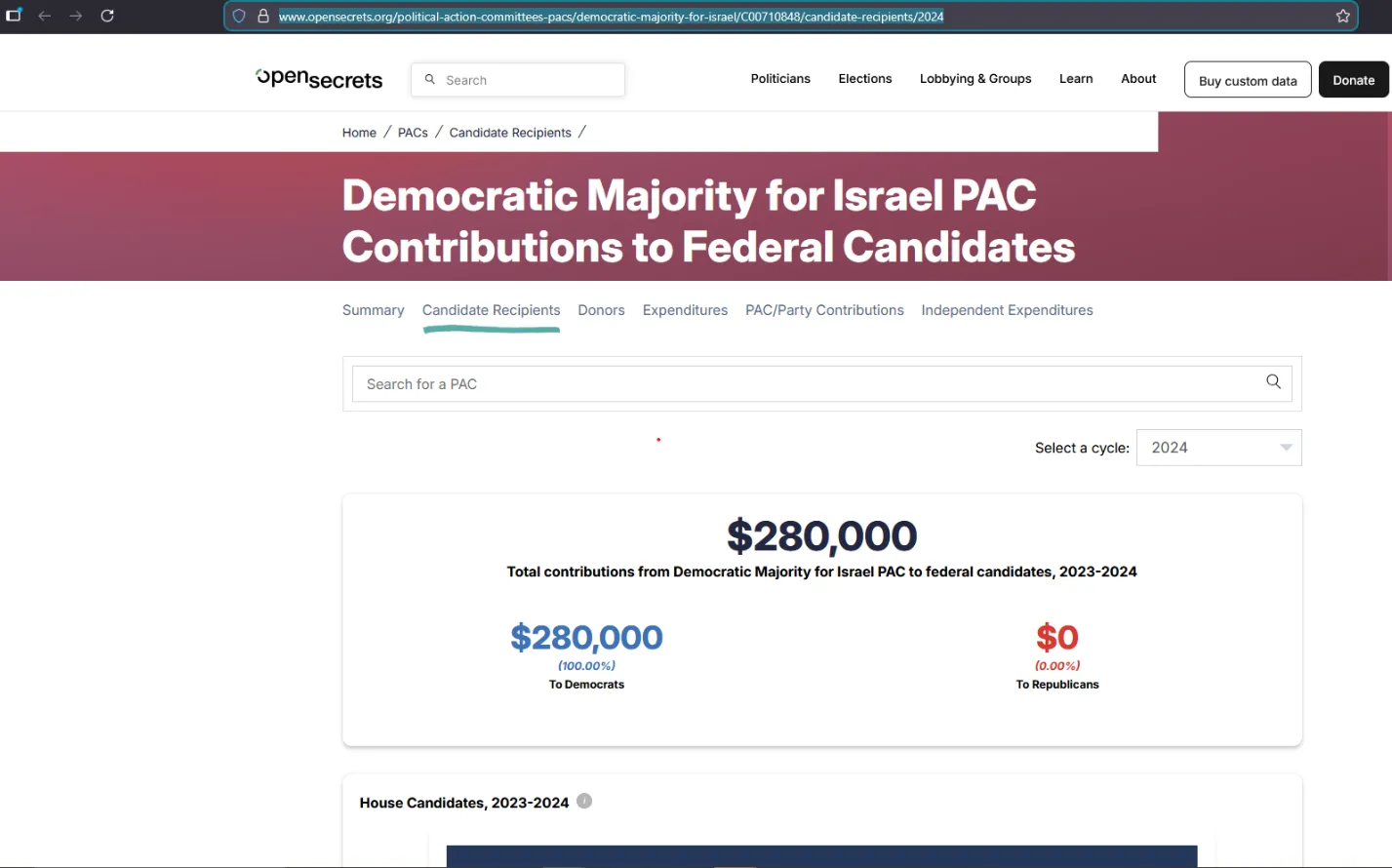Open the Elections menu
The image size is (1392, 868).
click(865, 79)
